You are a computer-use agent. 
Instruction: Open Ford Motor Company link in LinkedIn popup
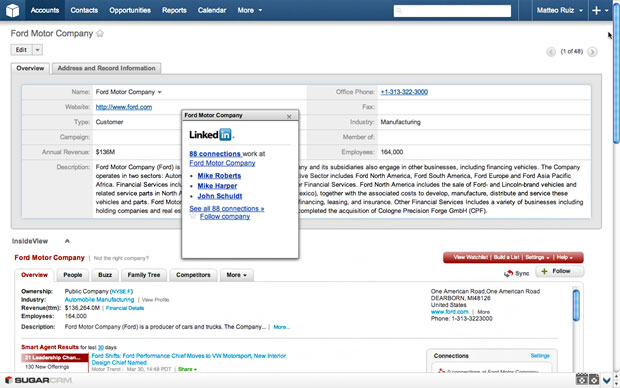[222, 163]
